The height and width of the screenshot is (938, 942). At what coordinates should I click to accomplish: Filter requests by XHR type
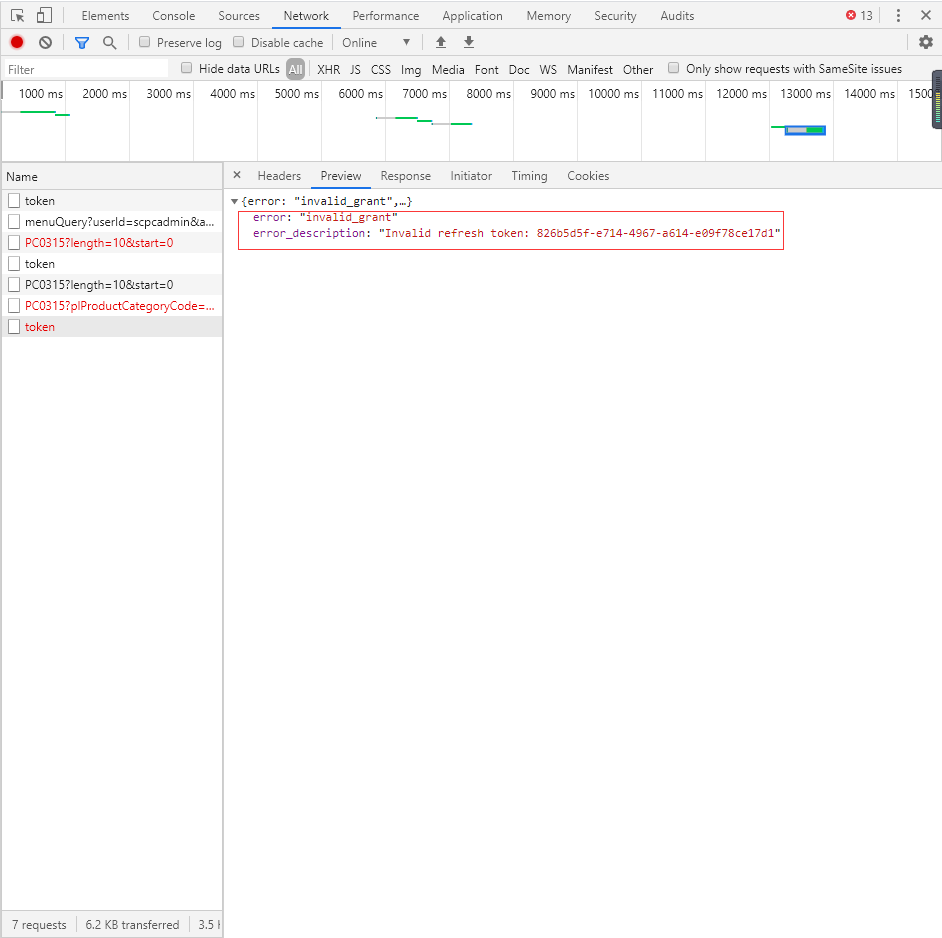pos(328,69)
